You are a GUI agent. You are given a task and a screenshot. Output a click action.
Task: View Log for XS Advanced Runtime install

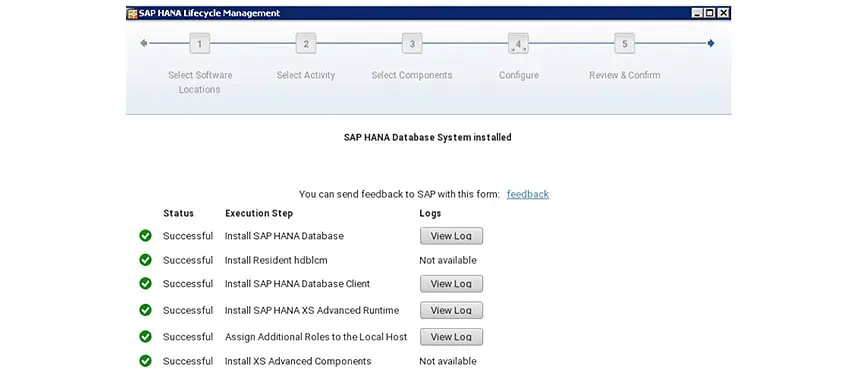451,310
